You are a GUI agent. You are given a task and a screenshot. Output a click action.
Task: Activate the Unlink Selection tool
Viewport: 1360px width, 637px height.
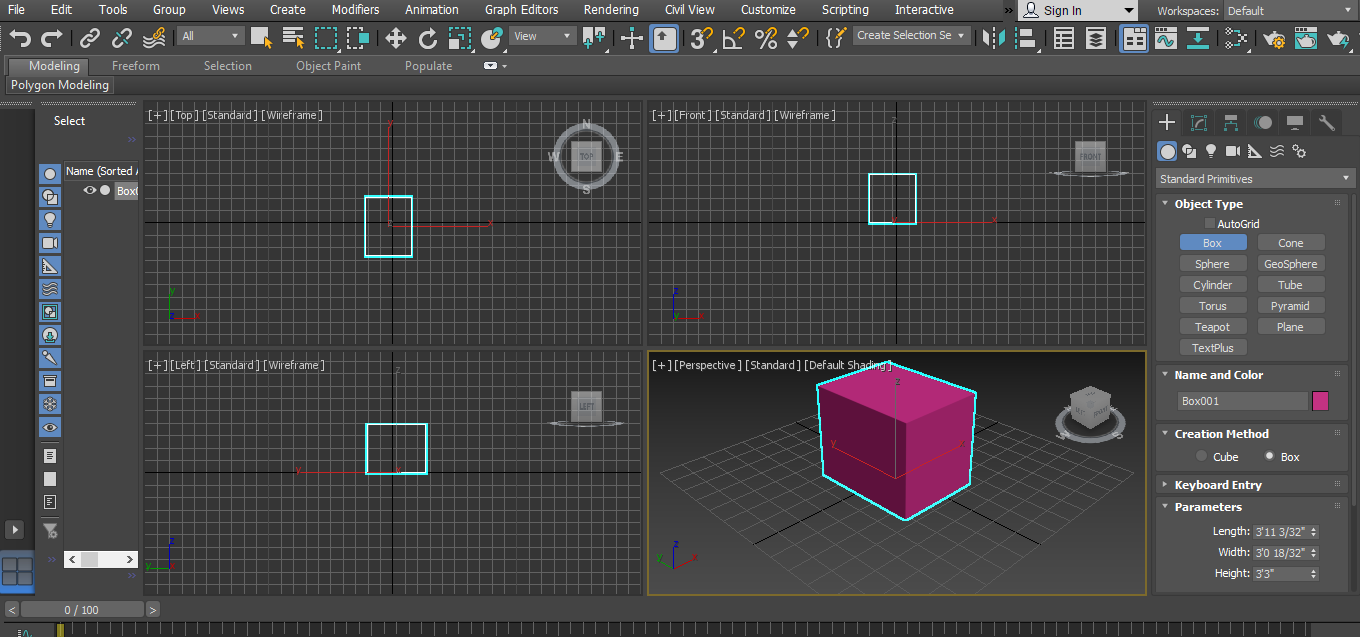[x=122, y=39]
